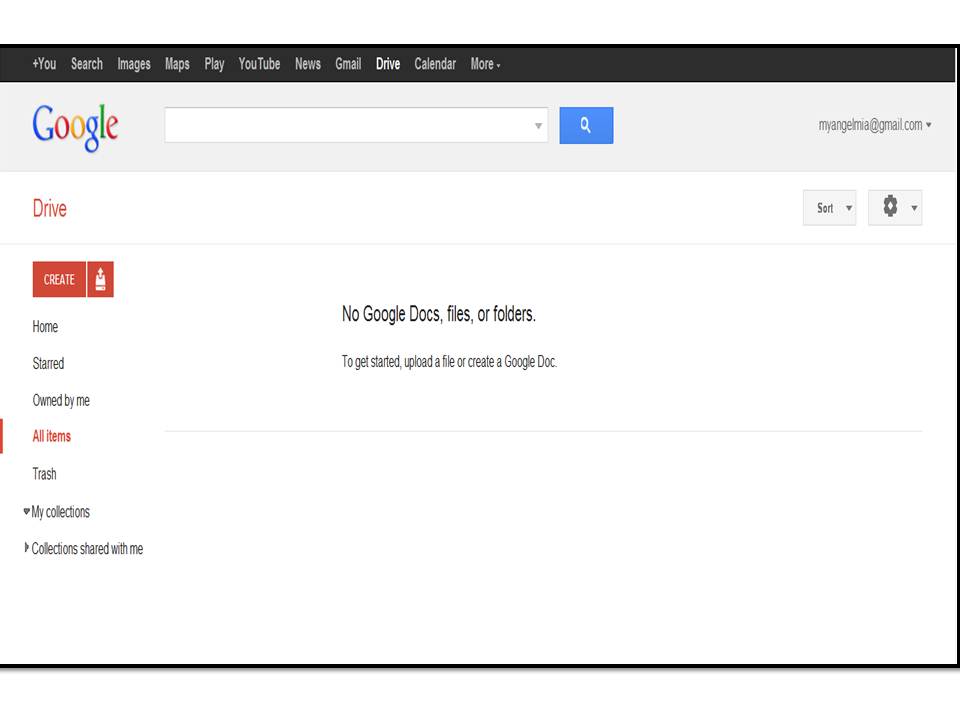Open the Trash folder
960x720 pixels.
44,473
